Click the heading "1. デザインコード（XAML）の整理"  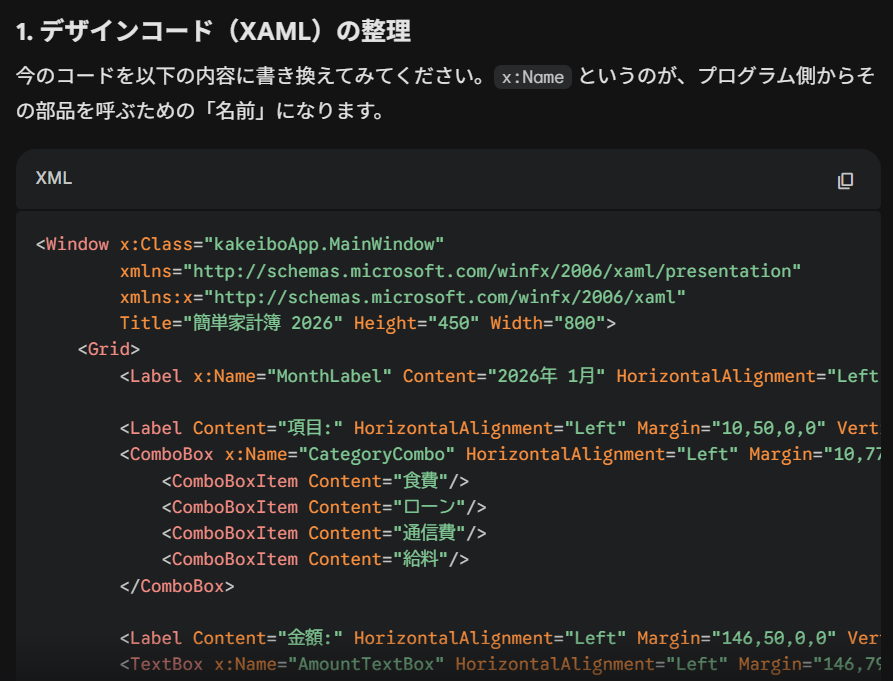point(213,31)
